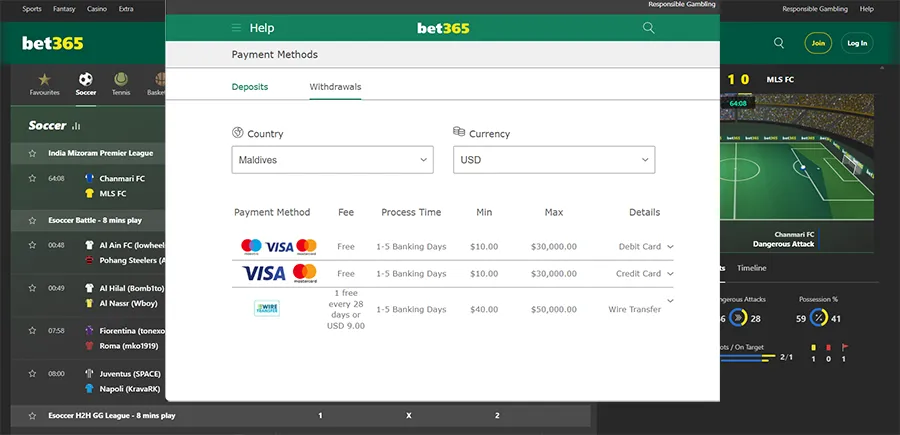Open the Casino top menu item
The height and width of the screenshot is (435, 900).
[x=97, y=9]
